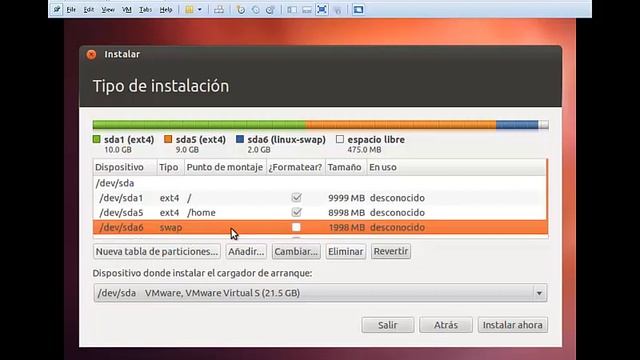Viewport: 640px width, 360px height.
Task: Click the Eliminar button
Action: pyautogui.click(x=345, y=251)
